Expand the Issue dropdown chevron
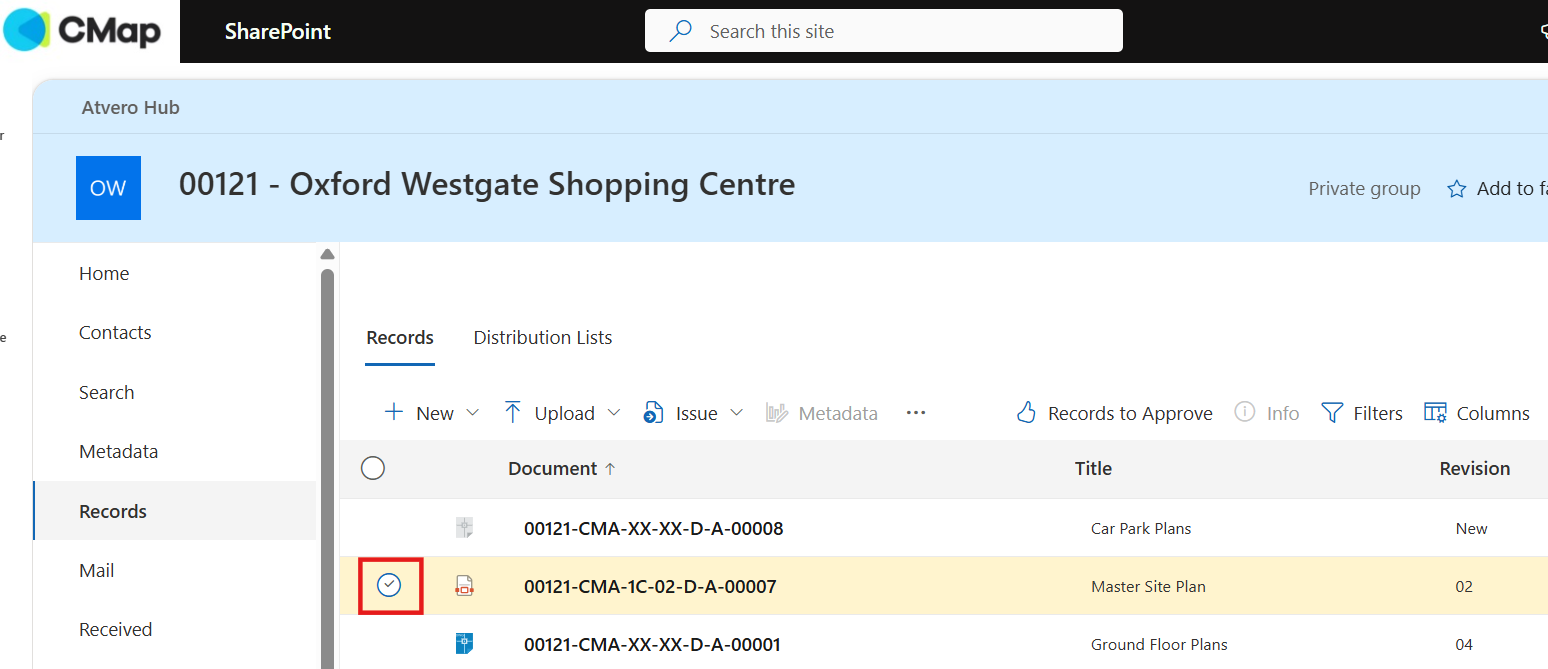The image size is (1548, 669). coord(737,413)
